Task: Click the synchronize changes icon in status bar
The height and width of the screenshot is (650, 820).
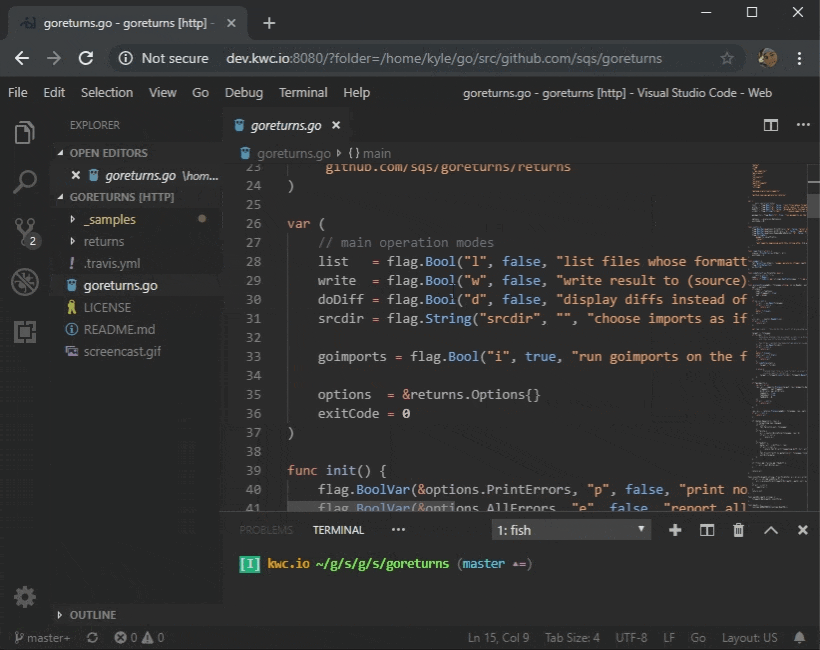Action: tap(93, 637)
